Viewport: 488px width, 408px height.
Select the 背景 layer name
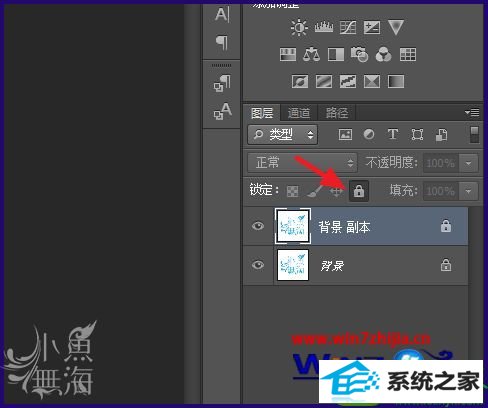[x=332, y=266]
